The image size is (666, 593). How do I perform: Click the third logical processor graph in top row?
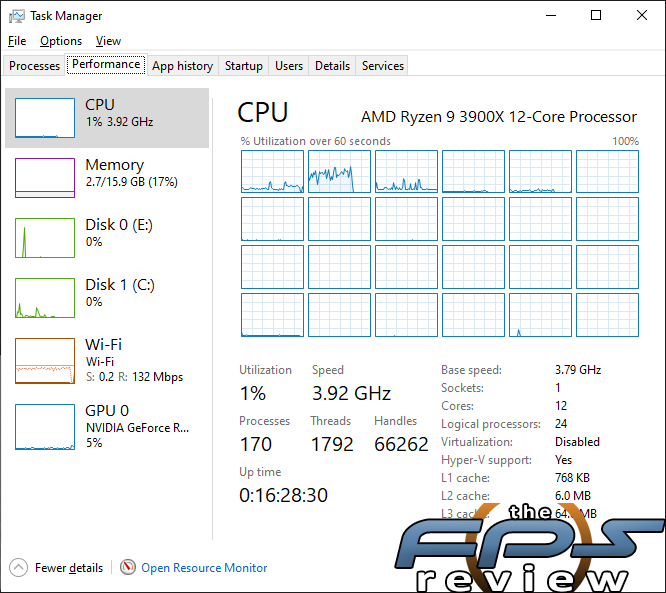406,171
